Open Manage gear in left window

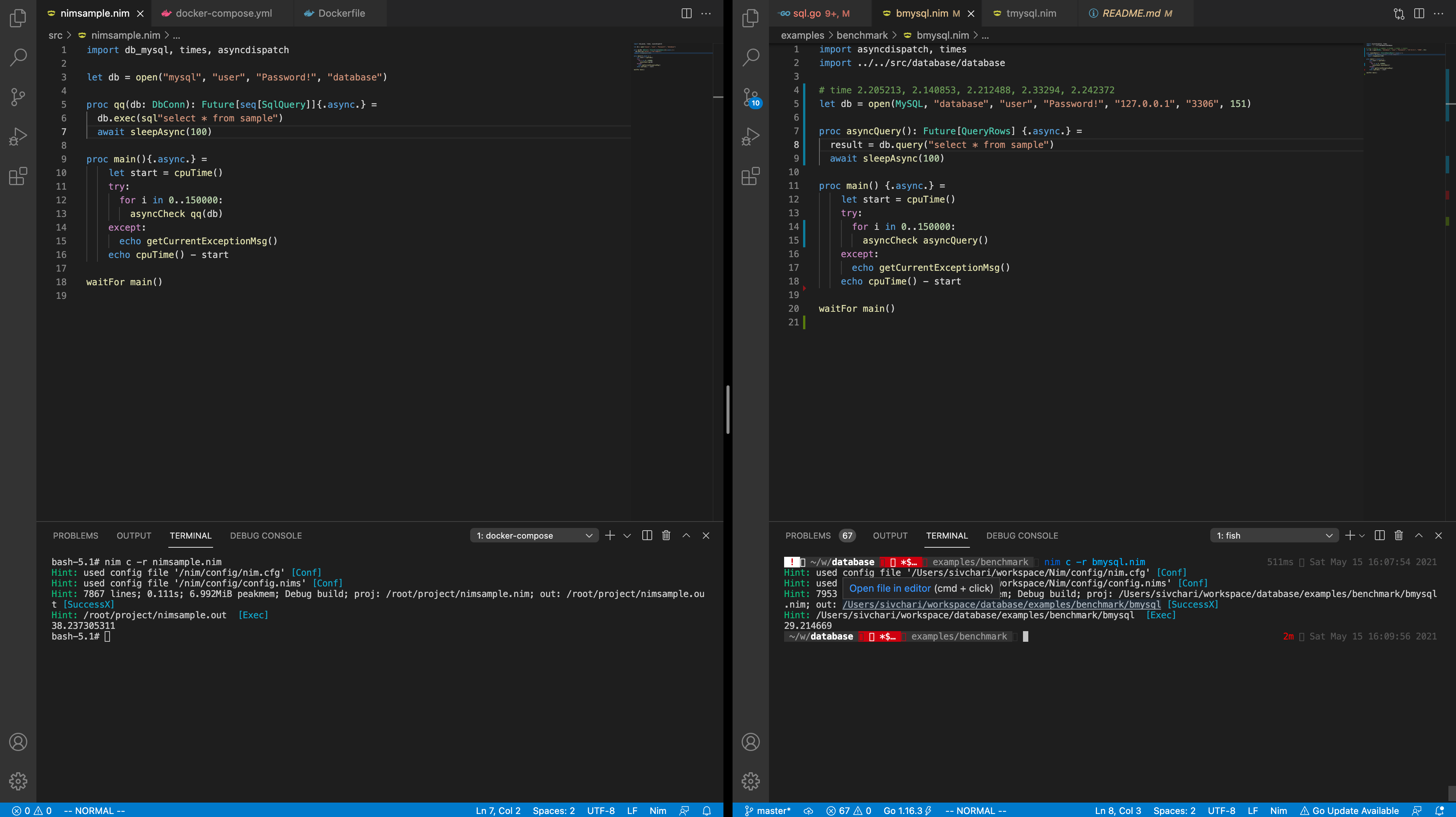[18, 781]
